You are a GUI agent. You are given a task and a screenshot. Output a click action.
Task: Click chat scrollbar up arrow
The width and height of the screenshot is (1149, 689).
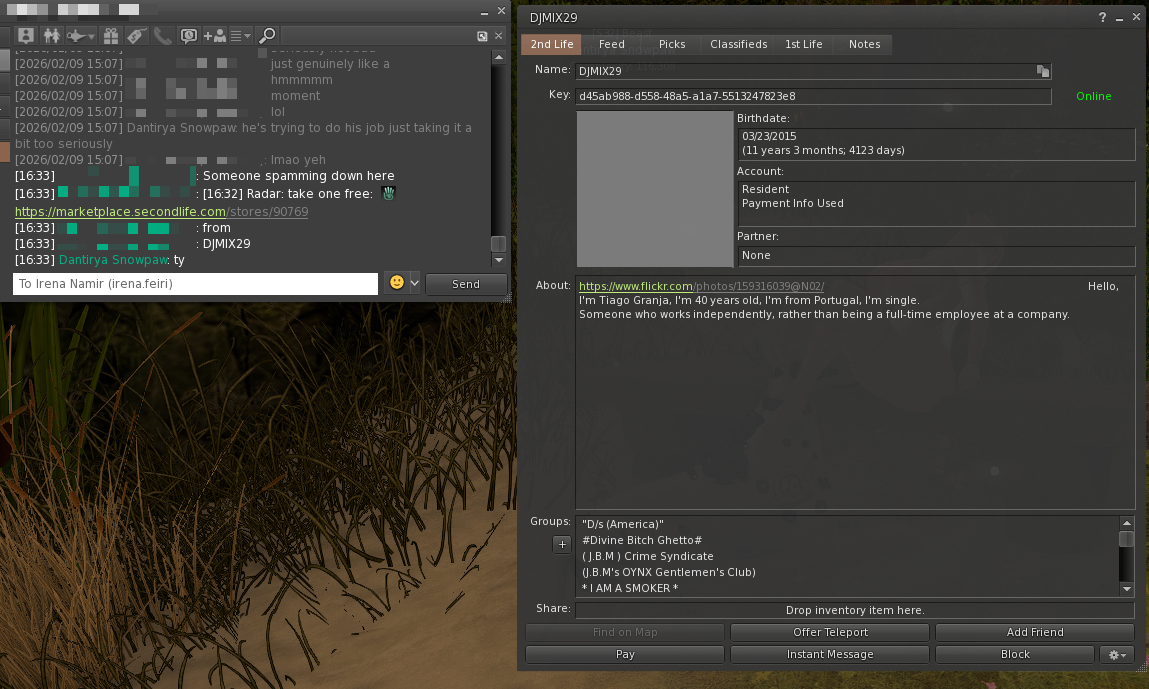[x=498, y=57]
